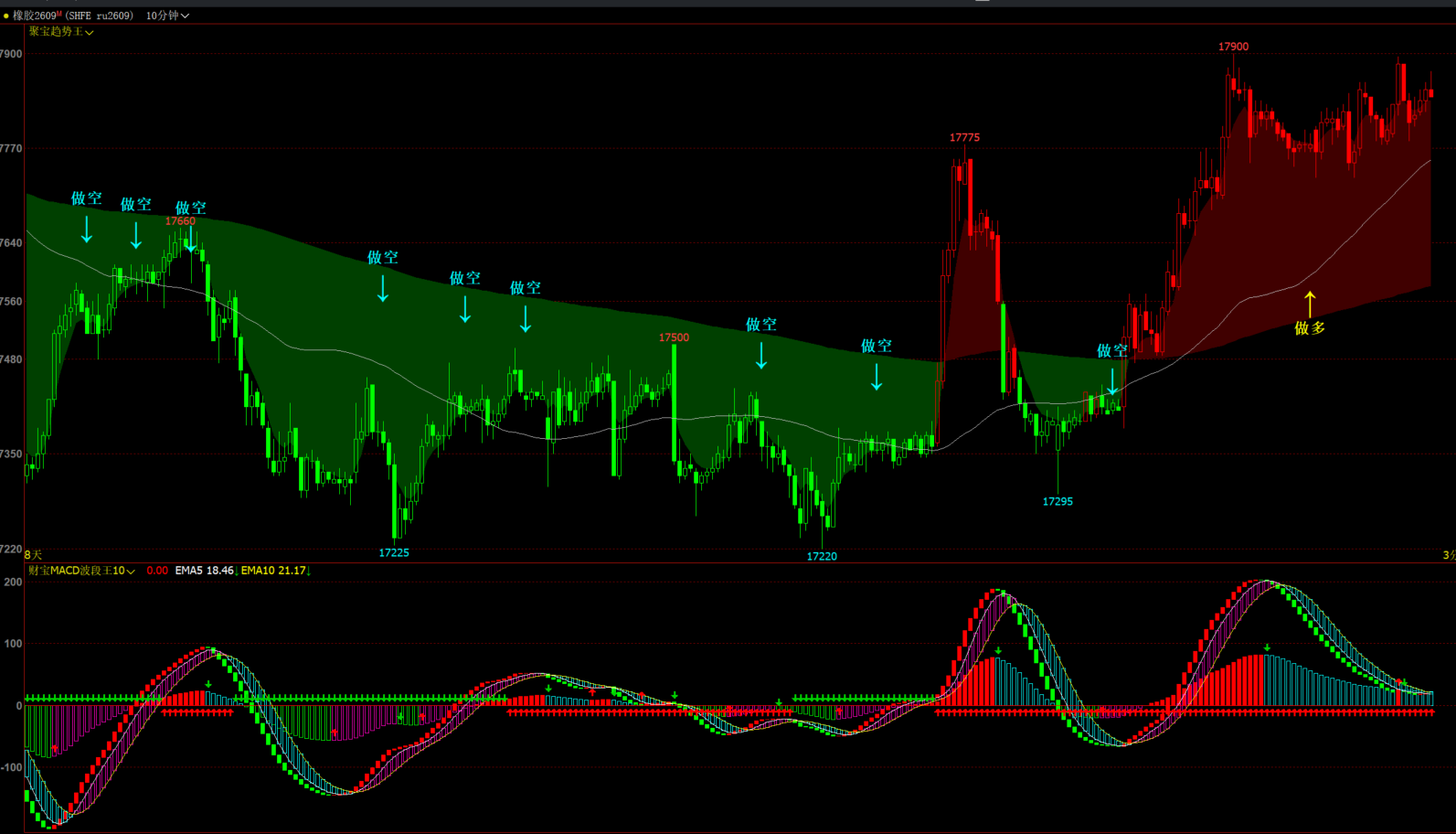Viewport: 1456px width, 834px height.
Task: Click the 17220 low price label
Action: 822,556
